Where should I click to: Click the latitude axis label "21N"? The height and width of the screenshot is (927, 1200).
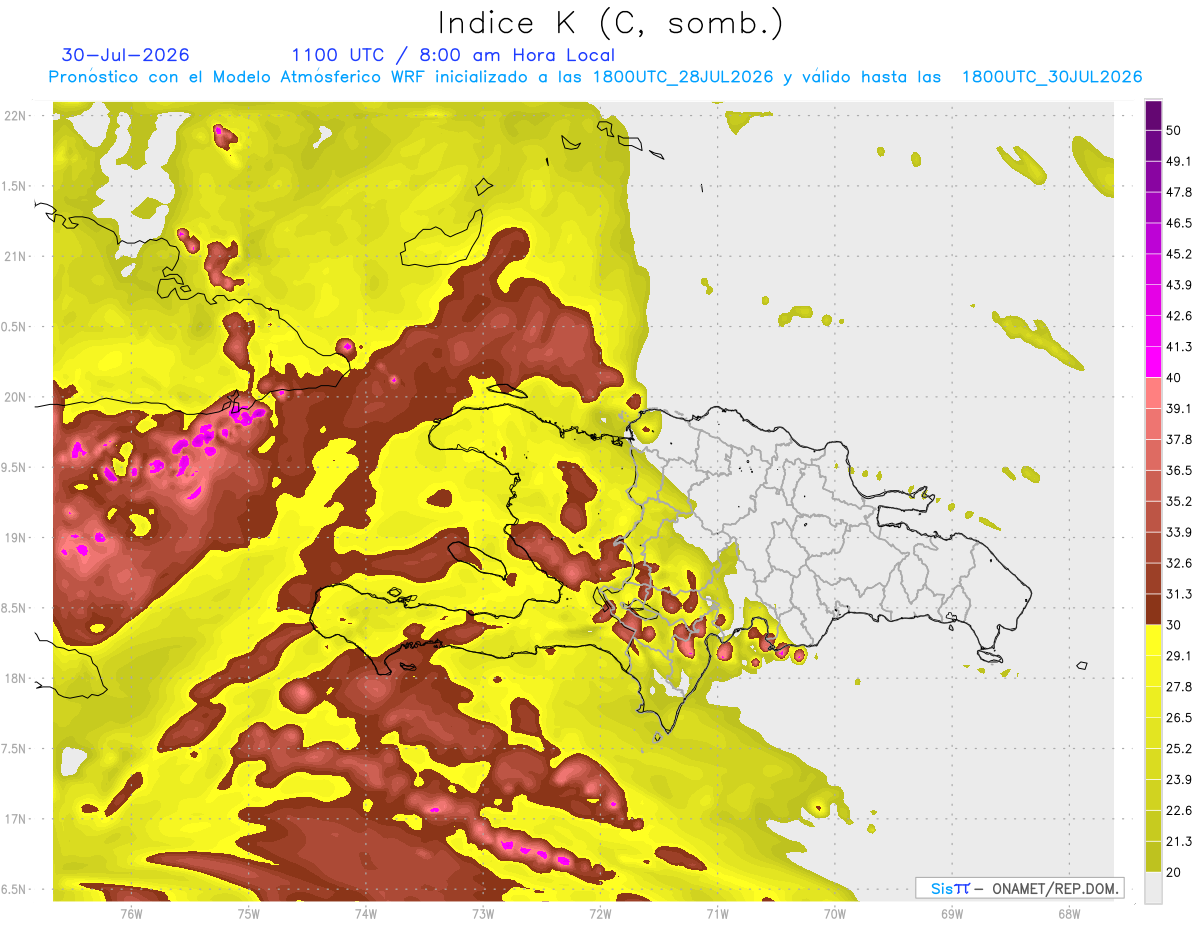pos(17,256)
